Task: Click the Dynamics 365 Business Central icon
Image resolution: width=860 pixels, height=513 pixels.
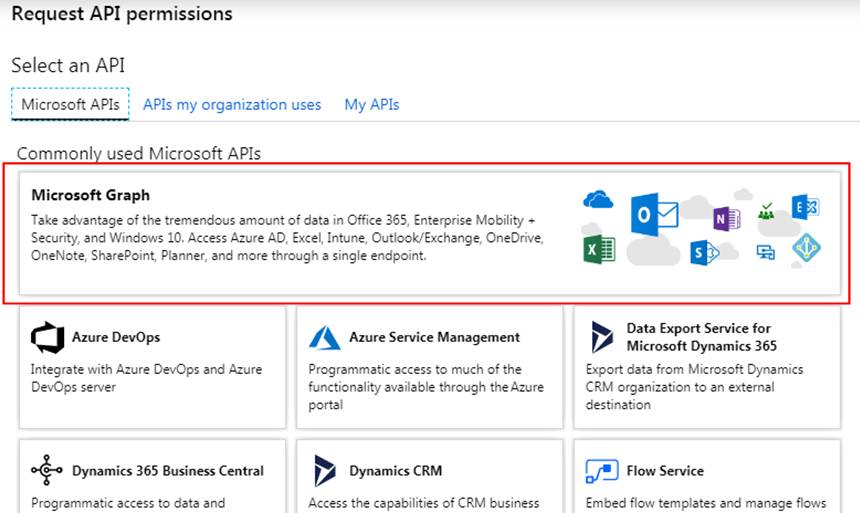Action: pos(47,470)
